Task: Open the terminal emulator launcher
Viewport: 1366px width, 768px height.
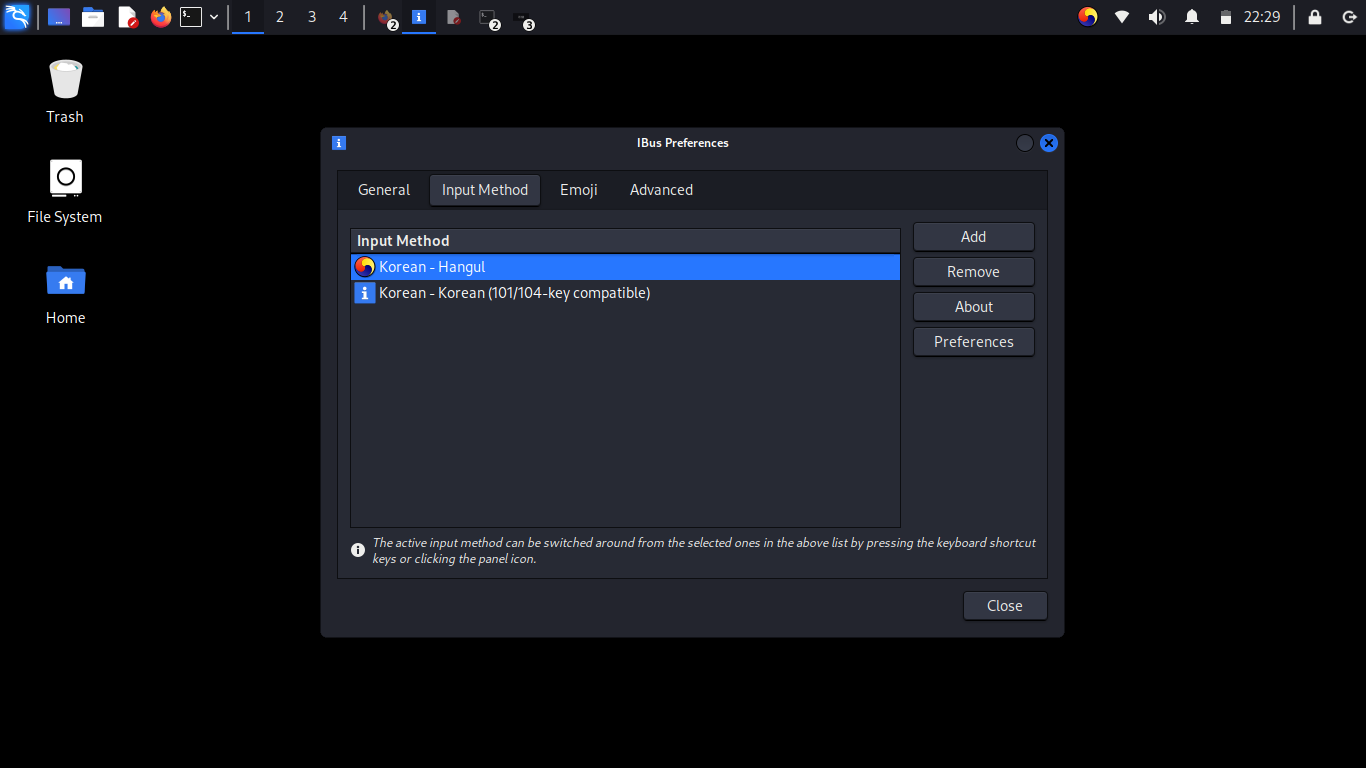Action: 191,17
